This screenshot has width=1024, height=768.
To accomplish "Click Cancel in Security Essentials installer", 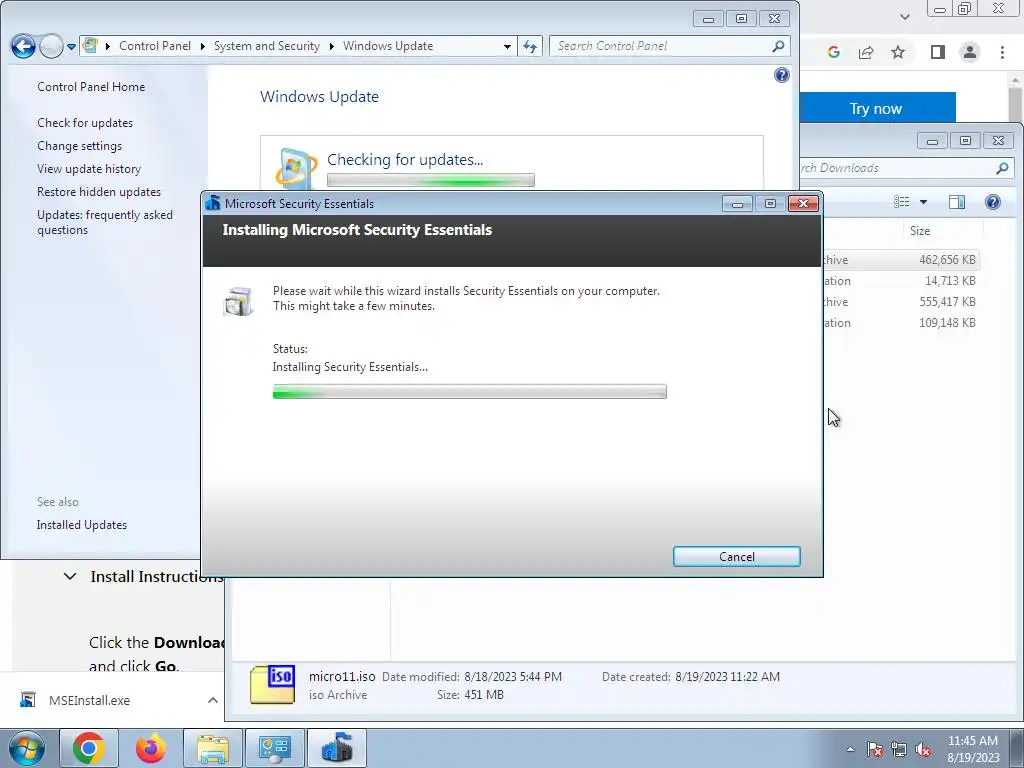I will click(737, 556).
